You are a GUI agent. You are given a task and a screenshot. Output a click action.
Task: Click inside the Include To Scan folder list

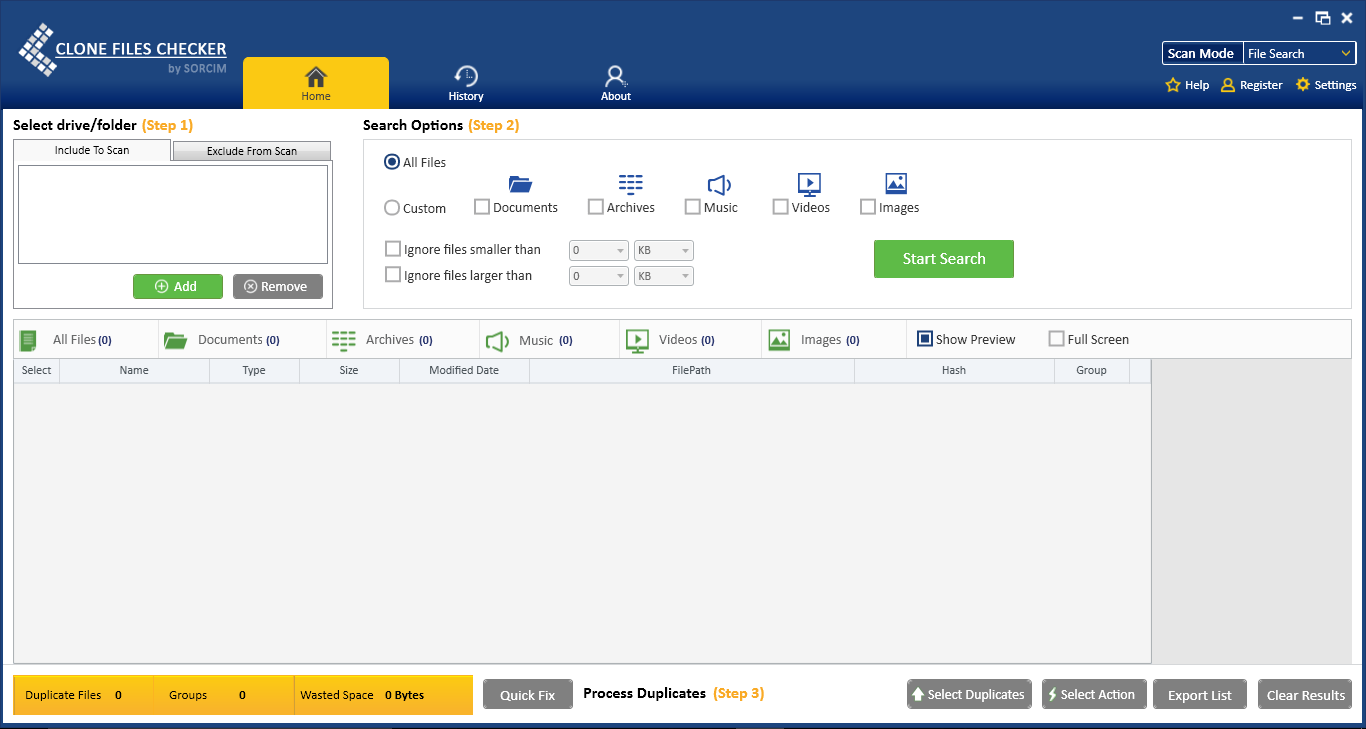173,214
